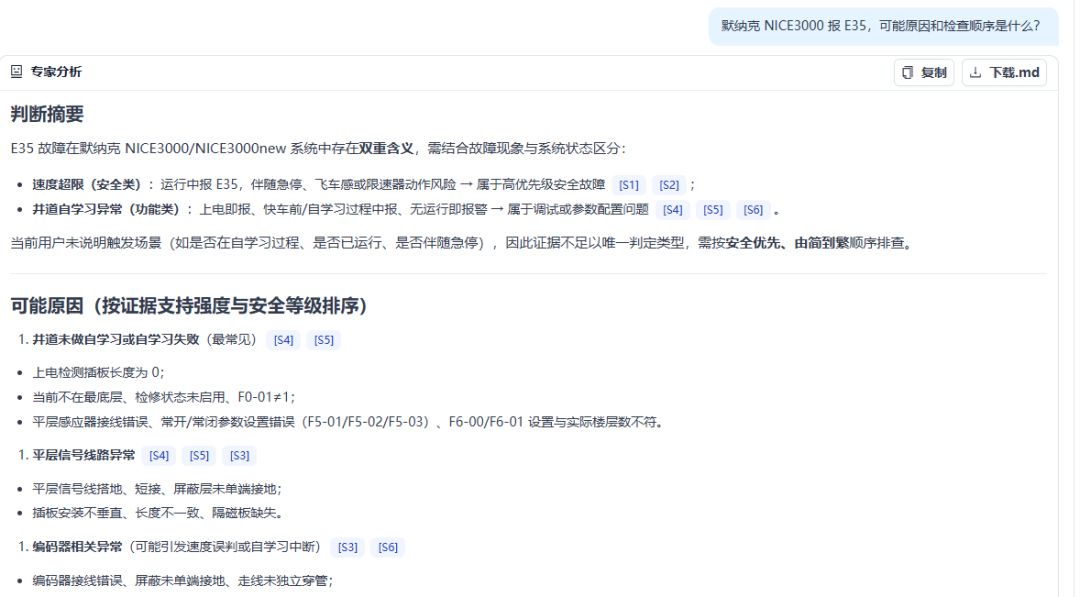Image resolution: width=1080 pixels, height=597 pixels.
Task: Click the 专家分析 title text
Action: [56, 72]
